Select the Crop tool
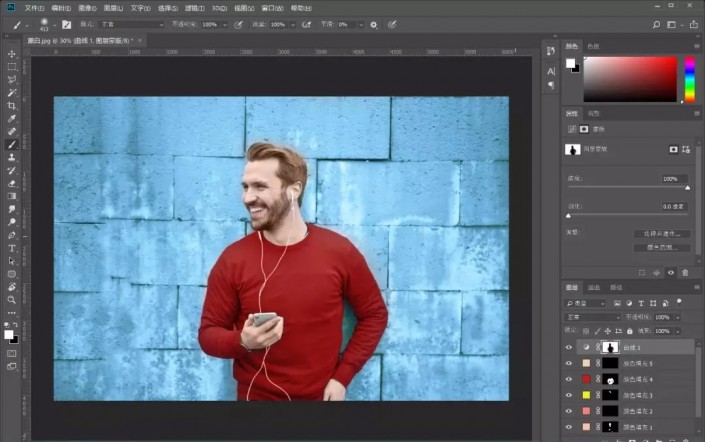 pyautogui.click(x=12, y=106)
